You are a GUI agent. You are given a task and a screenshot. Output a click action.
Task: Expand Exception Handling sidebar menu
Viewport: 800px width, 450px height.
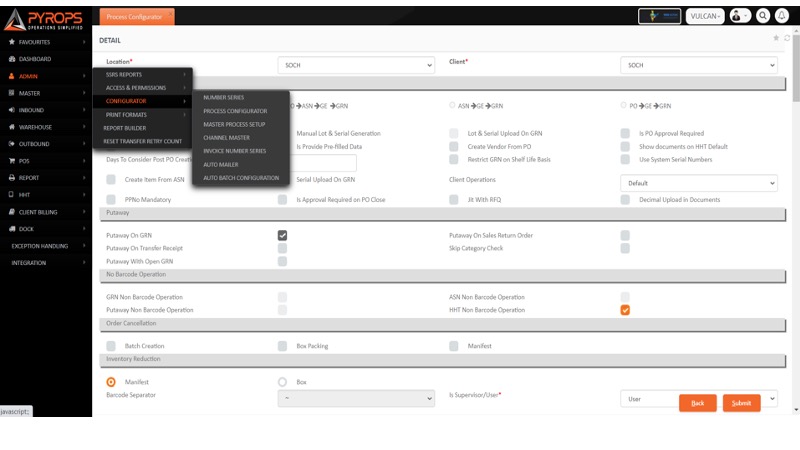tap(46, 246)
